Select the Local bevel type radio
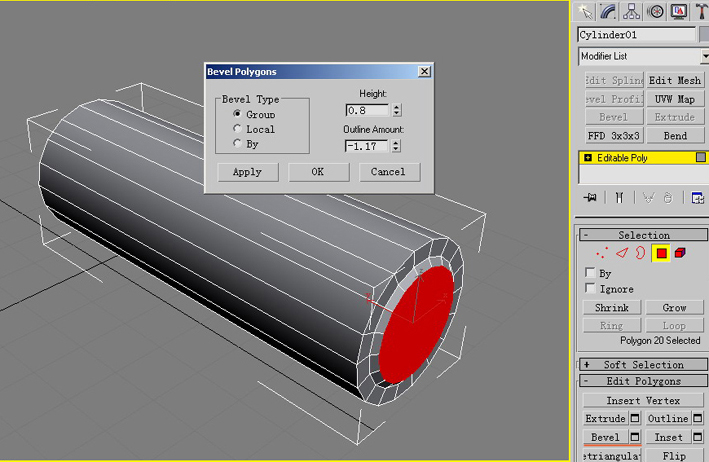Viewport: 709px width, 462px height. 237,129
